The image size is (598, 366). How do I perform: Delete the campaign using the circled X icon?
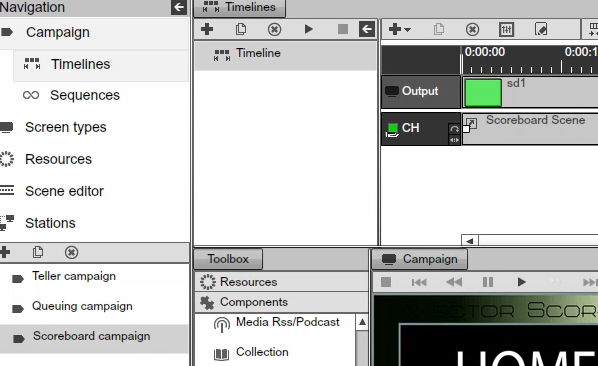(x=71, y=252)
